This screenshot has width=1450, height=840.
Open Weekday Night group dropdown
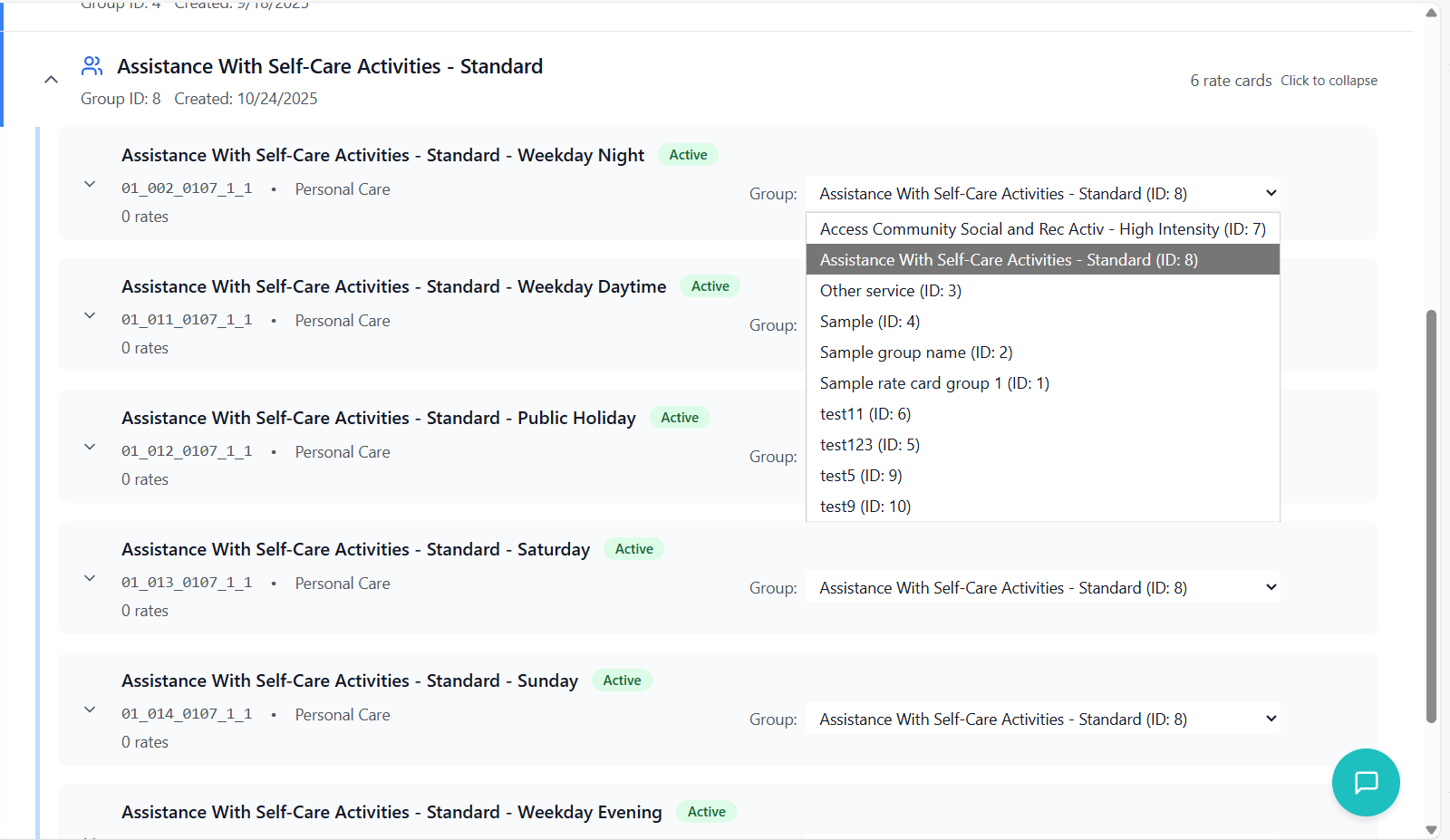coord(1042,193)
